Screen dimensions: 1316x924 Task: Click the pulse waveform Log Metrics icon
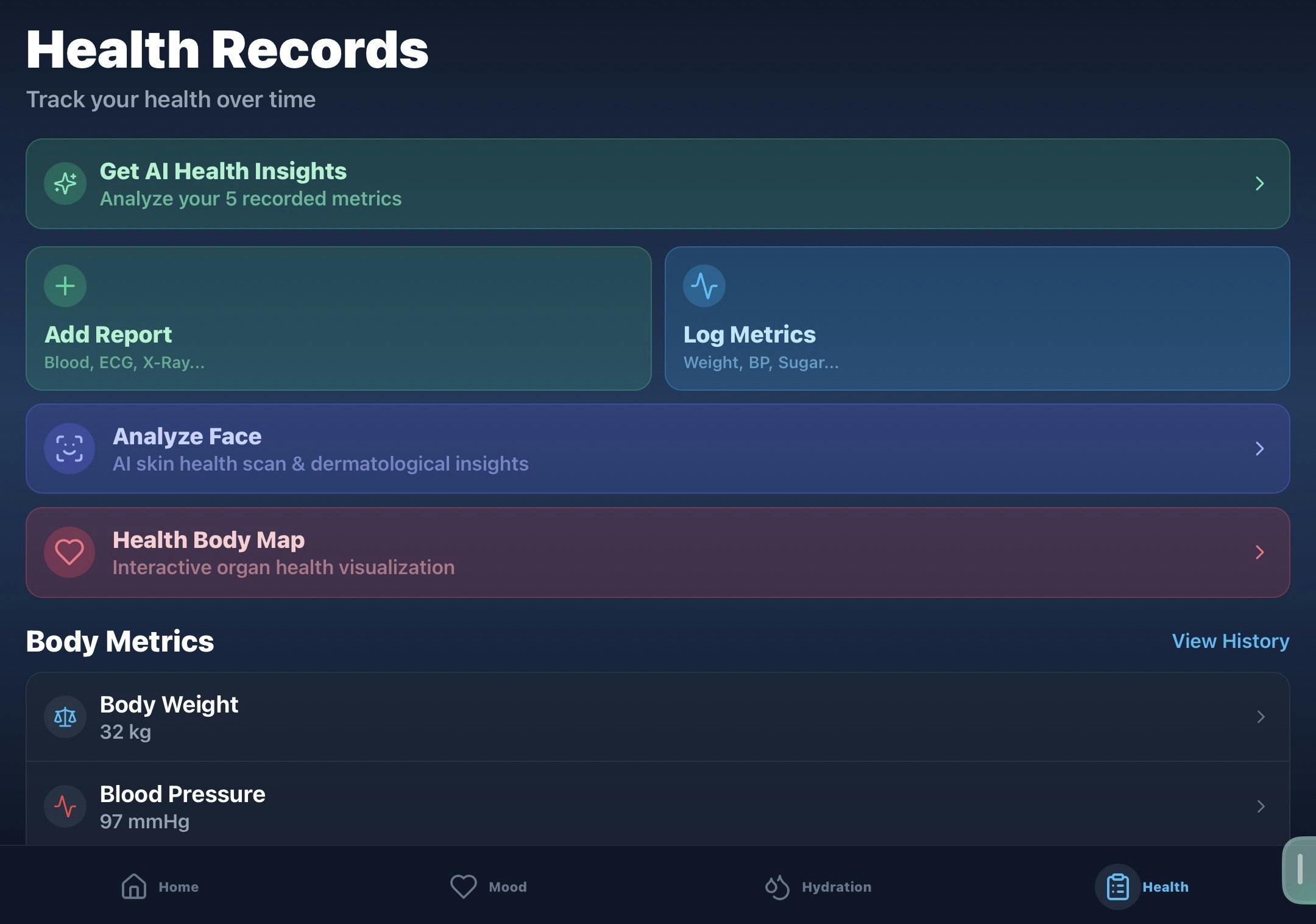click(704, 286)
